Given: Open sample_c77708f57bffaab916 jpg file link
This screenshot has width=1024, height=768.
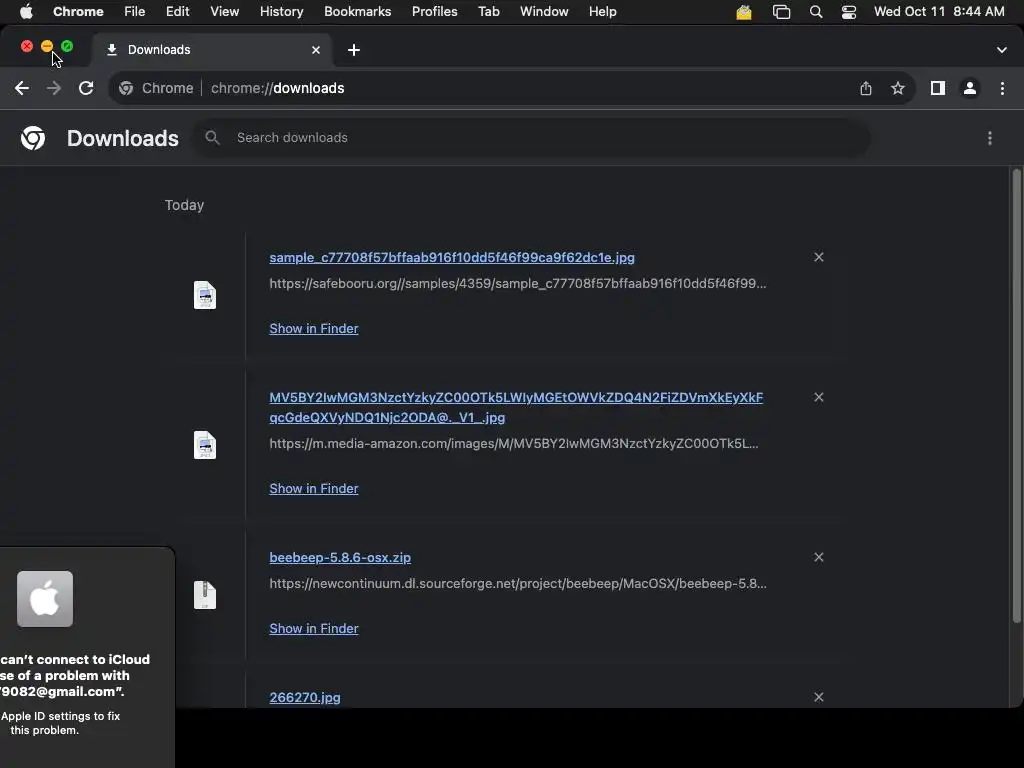Looking at the screenshot, I should [x=452, y=257].
